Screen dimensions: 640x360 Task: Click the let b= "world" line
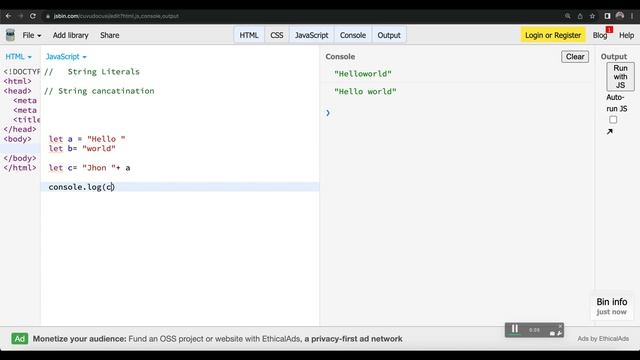[x=82, y=149]
